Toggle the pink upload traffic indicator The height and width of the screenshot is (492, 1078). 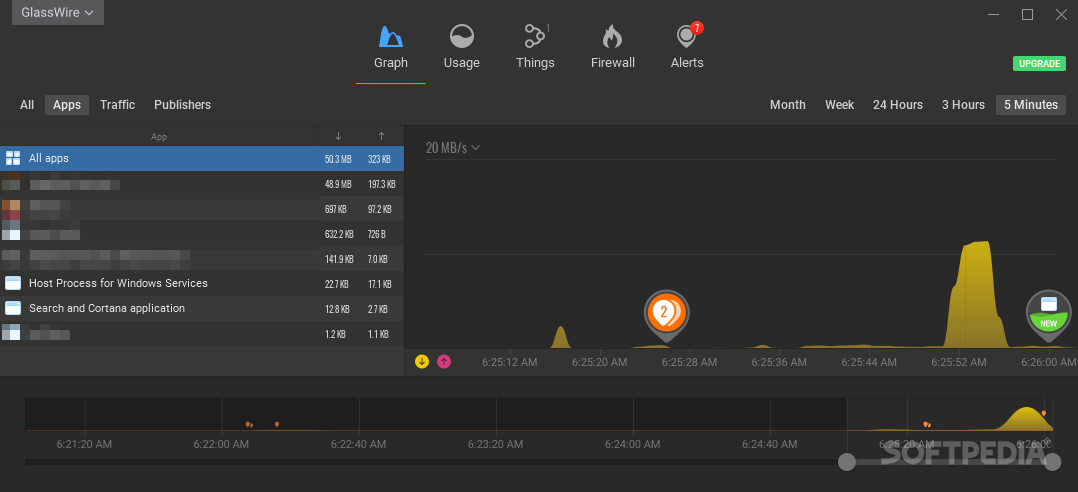(444, 361)
